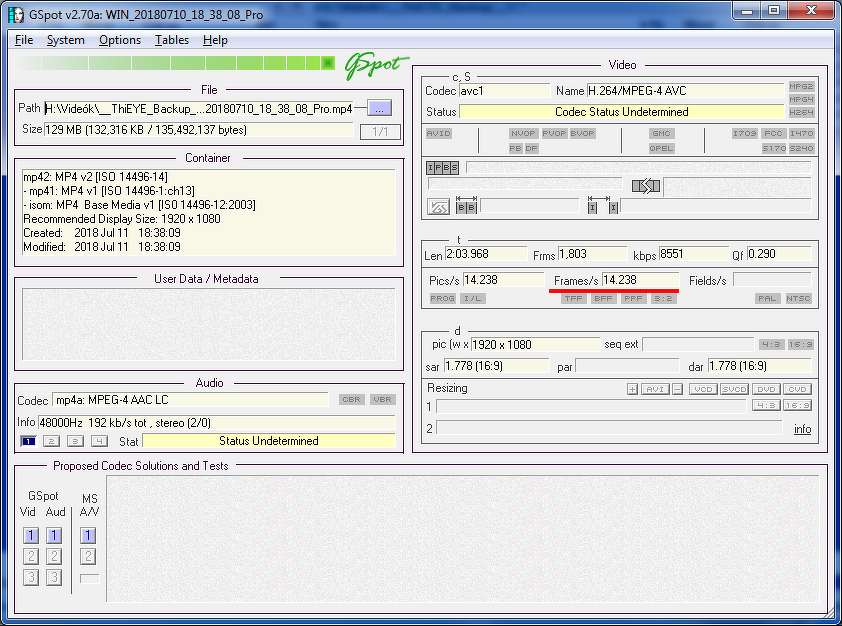Click the Resizing plus button

[x=633, y=389]
